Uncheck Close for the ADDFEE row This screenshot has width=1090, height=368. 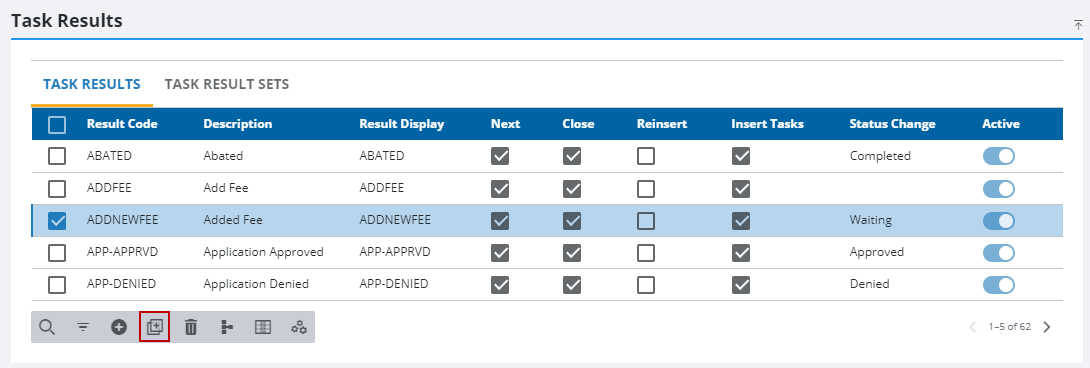click(571, 189)
